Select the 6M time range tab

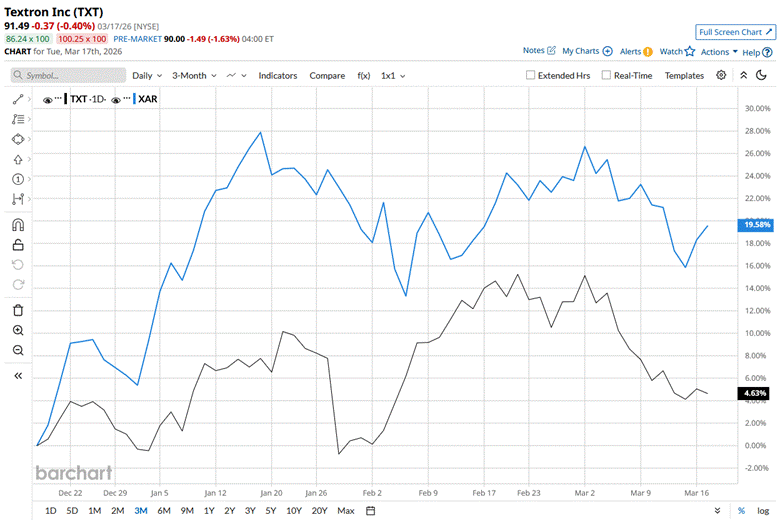(163, 511)
